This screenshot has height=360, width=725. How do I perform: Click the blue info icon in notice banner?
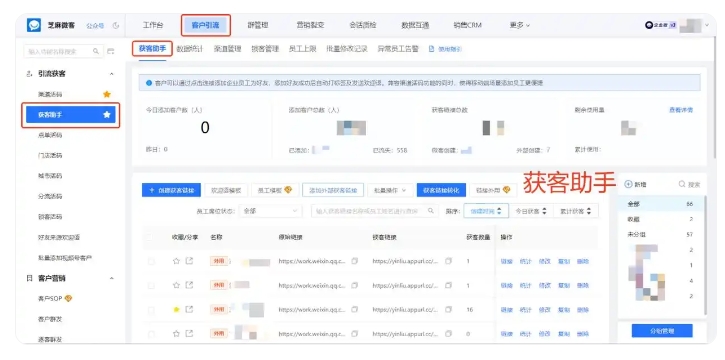point(149,83)
